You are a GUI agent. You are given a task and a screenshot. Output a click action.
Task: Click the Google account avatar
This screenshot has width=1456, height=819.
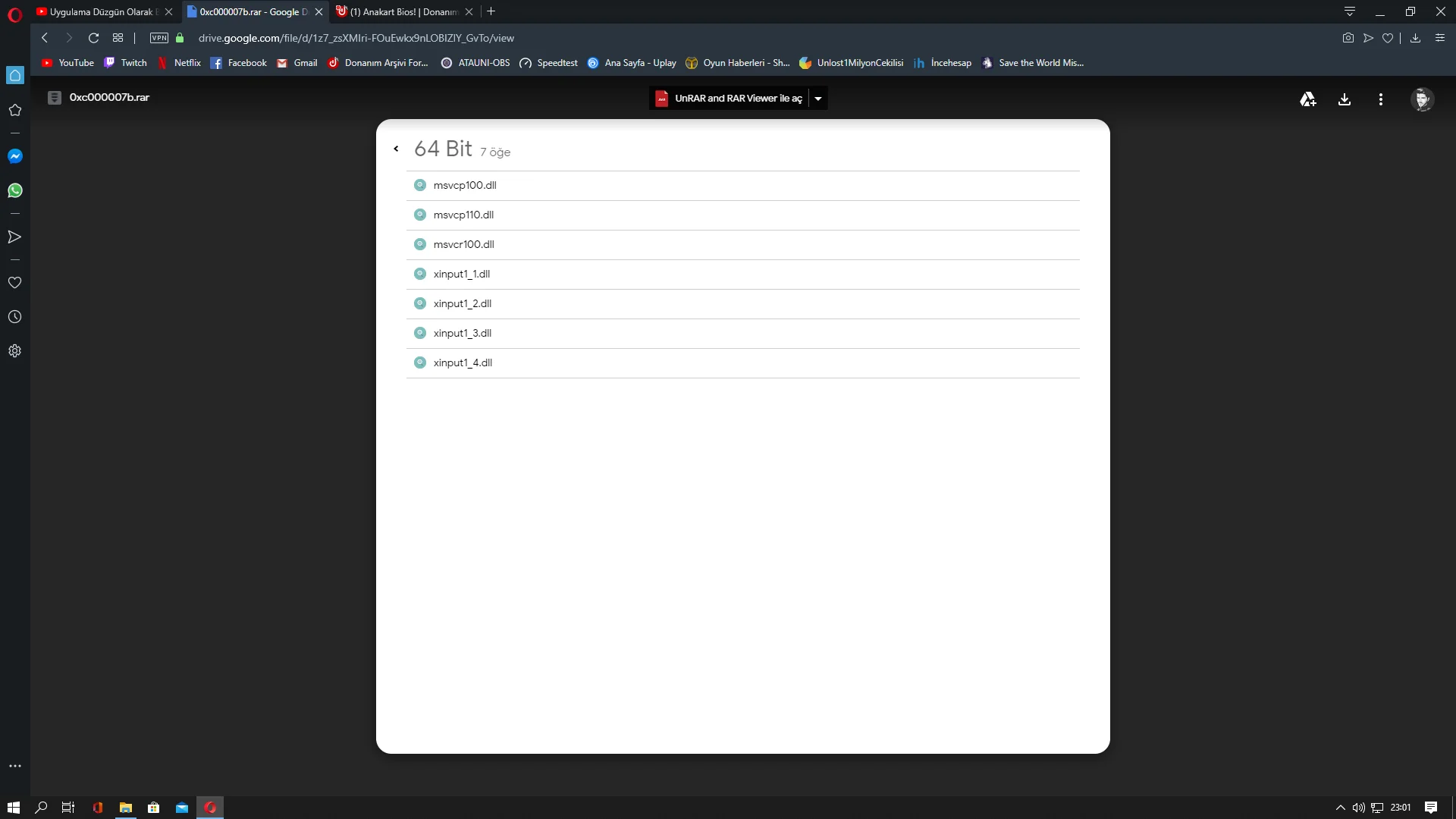click(1421, 99)
